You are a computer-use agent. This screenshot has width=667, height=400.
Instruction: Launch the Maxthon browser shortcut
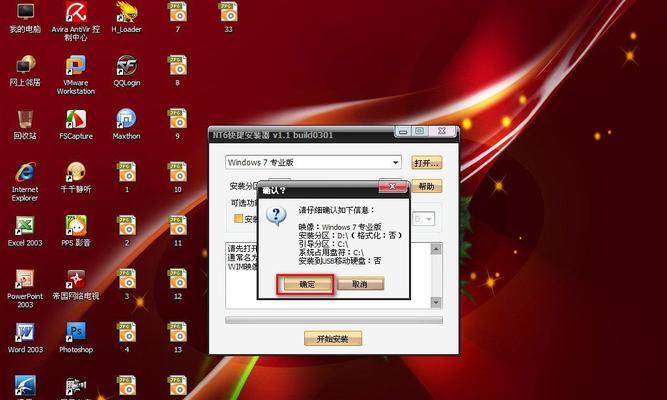[x=126, y=124]
